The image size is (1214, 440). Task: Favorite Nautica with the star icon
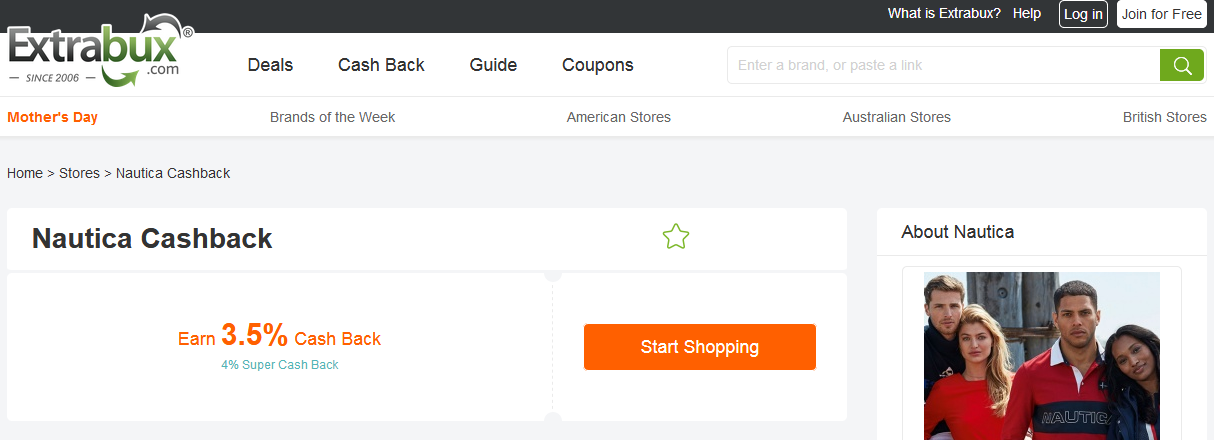(x=676, y=237)
